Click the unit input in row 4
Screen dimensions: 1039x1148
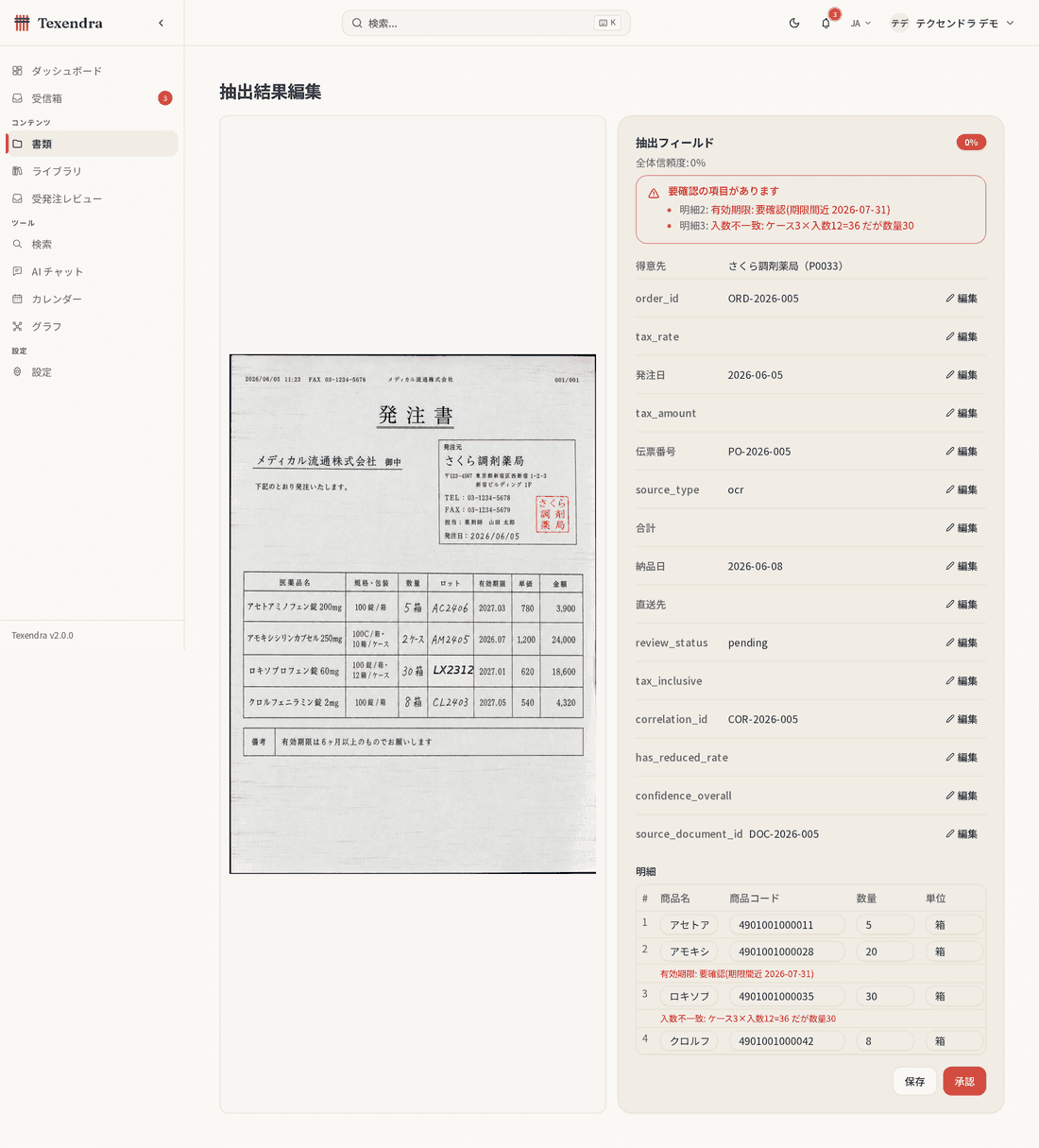click(x=954, y=1041)
